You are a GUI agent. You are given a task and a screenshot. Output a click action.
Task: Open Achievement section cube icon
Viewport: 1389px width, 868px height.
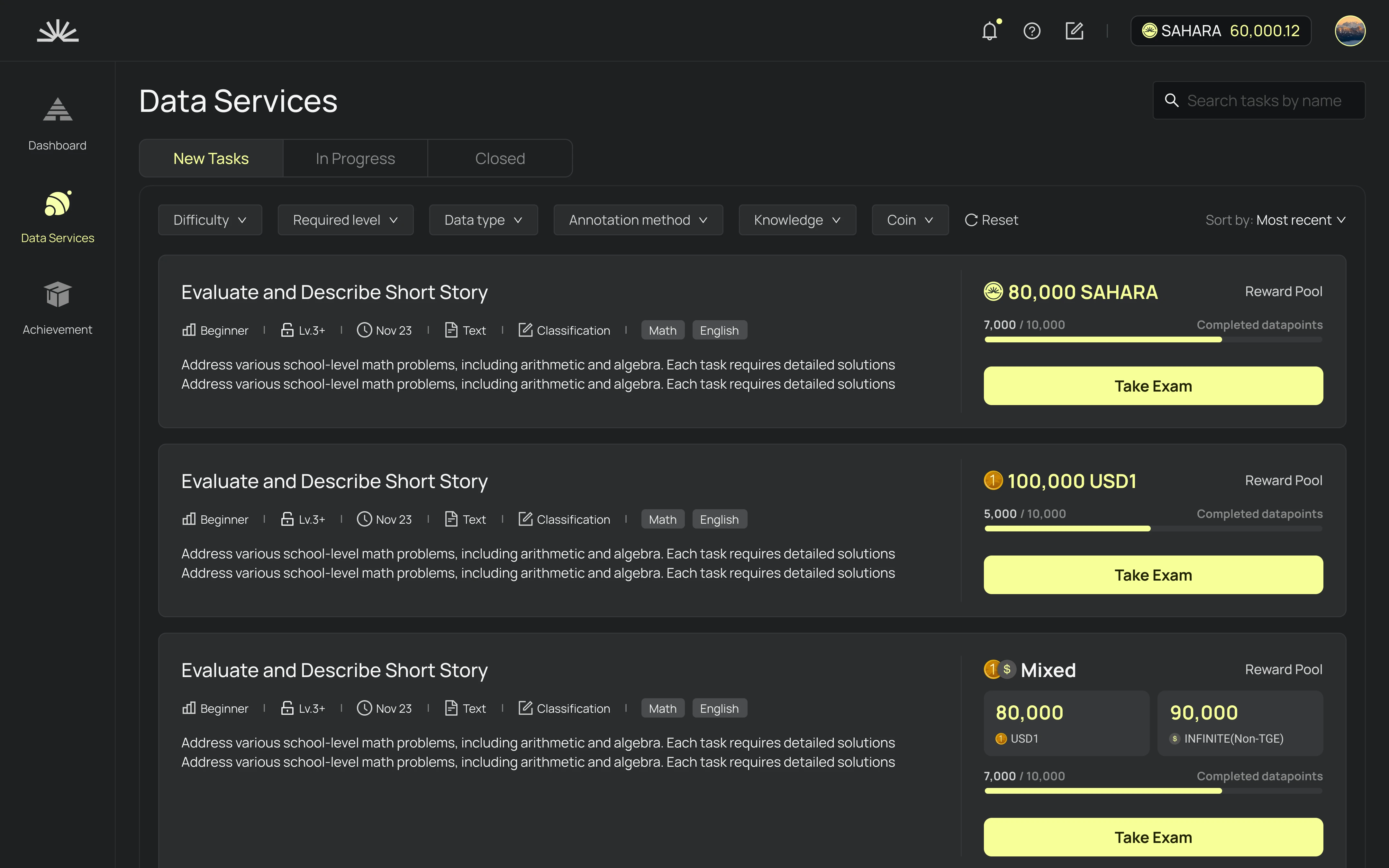[x=58, y=294]
